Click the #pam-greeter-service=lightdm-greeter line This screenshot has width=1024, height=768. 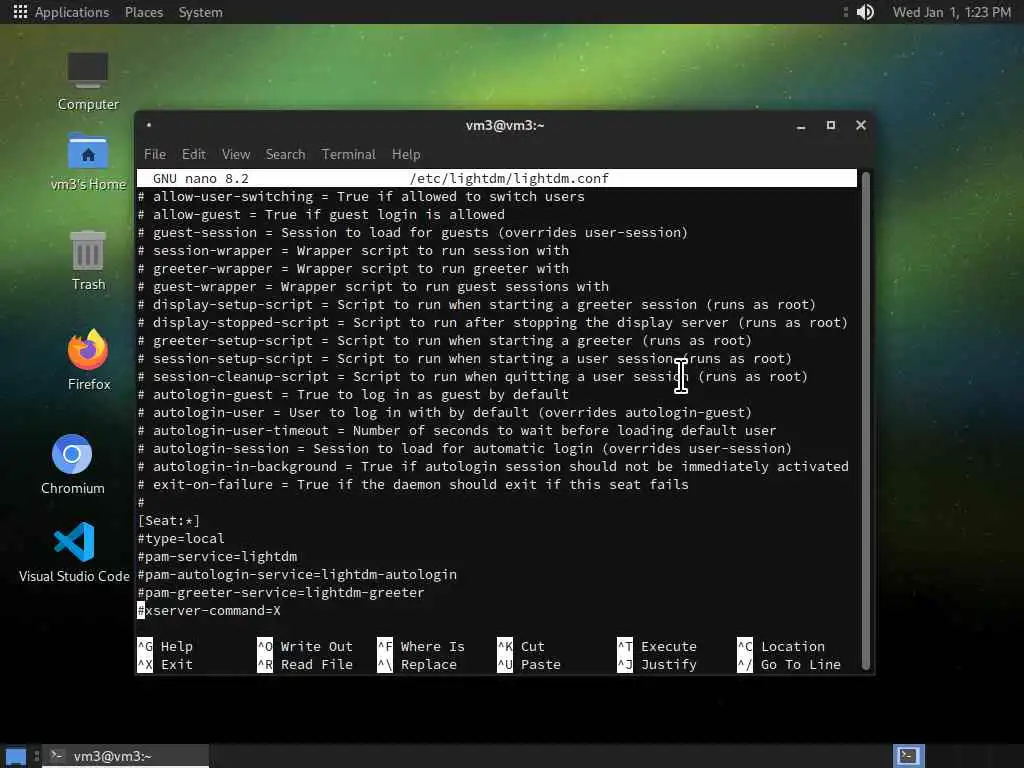tap(281, 592)
